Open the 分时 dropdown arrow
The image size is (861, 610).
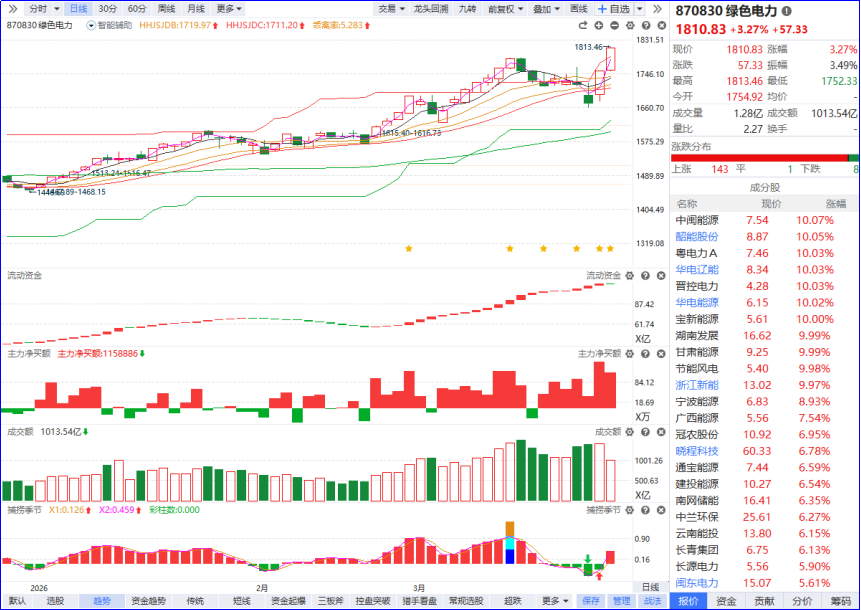(x=57, y=9)
